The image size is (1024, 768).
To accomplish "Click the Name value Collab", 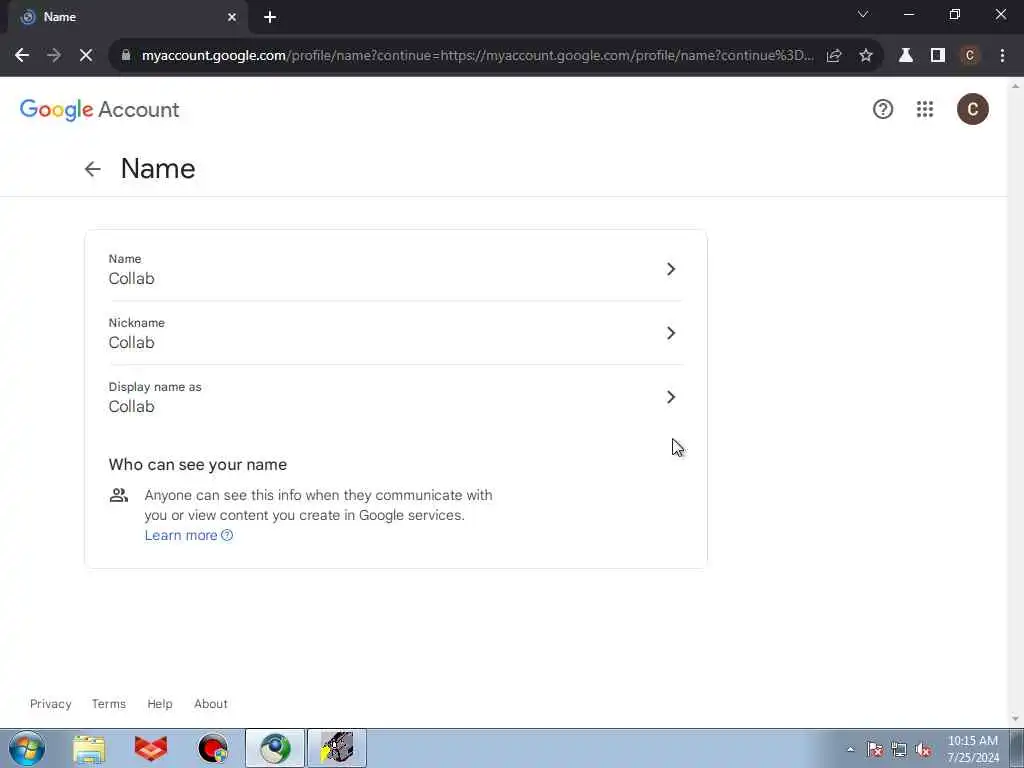I will coord(131,279).
